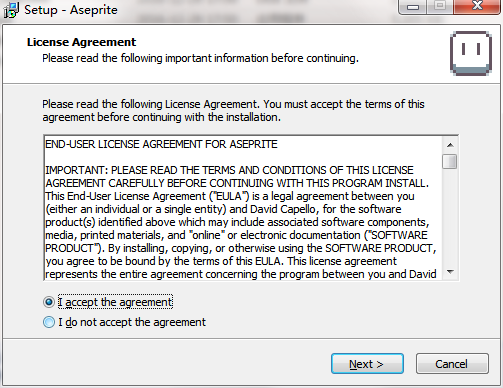Image resolution: width=503 pixels, height=388 pixels.
Task: Cancel the Aseprite installation
Action: coord(452,364)
